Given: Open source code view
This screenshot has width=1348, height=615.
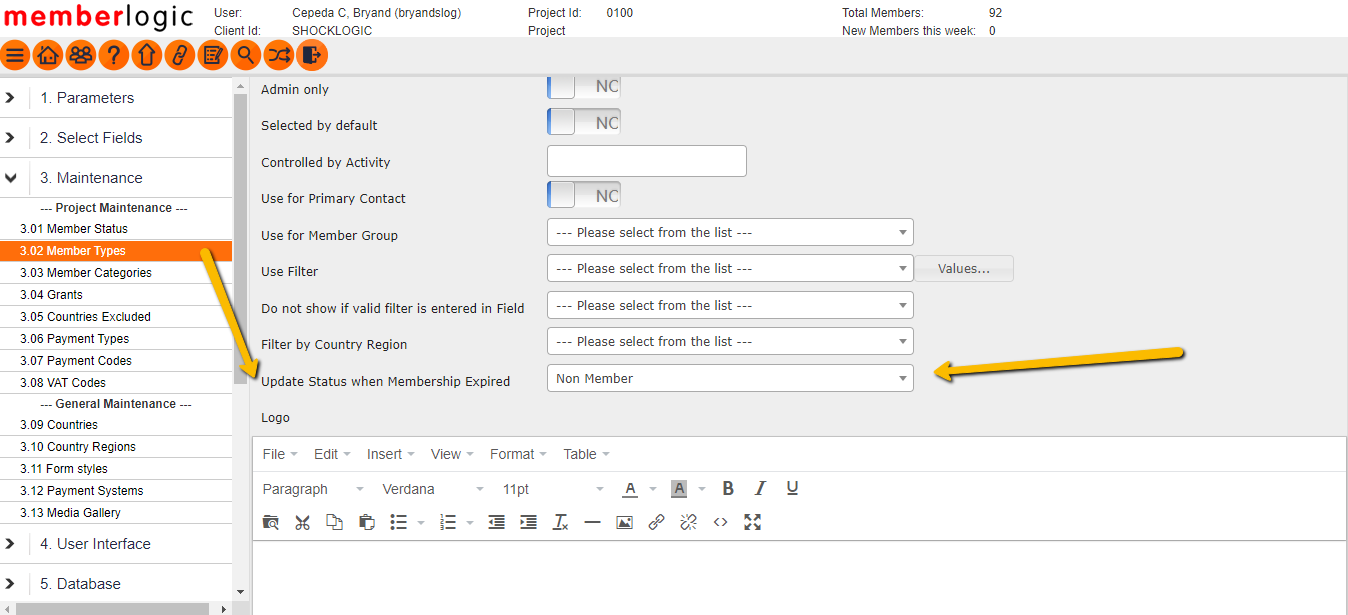Looking at the screenshot, I should (720, 522).
